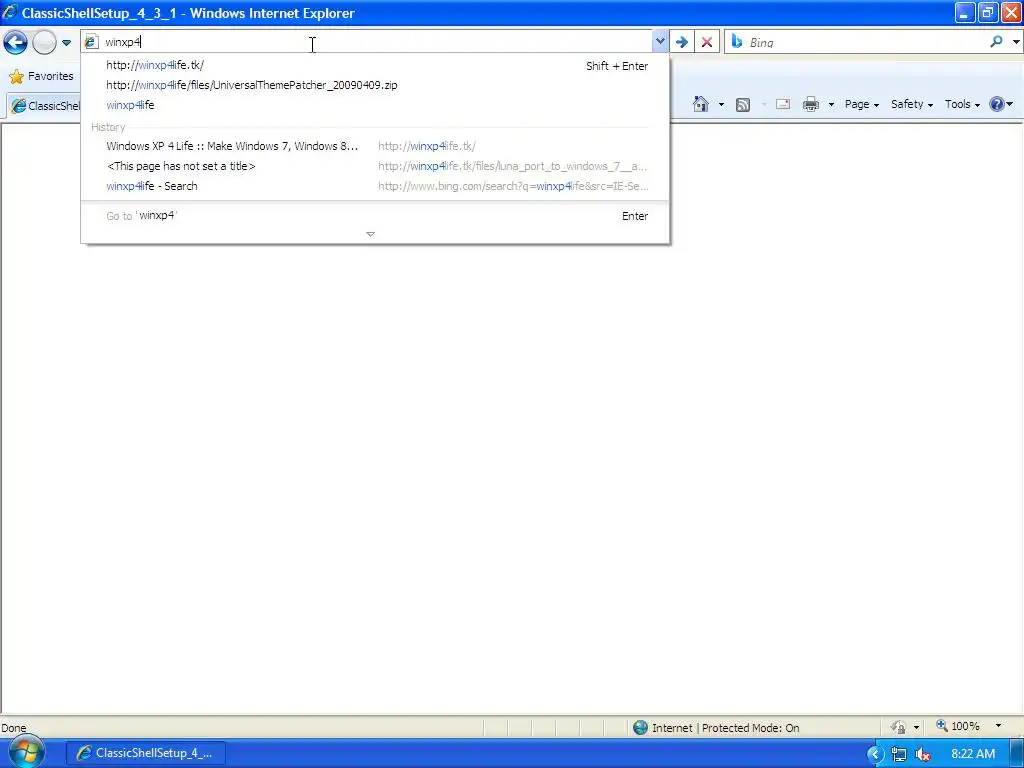The width and height of the screenshot is (1024, 768).
Task: Open the status bar privacy dropdown arrow
Action: [x=916, y=727]
